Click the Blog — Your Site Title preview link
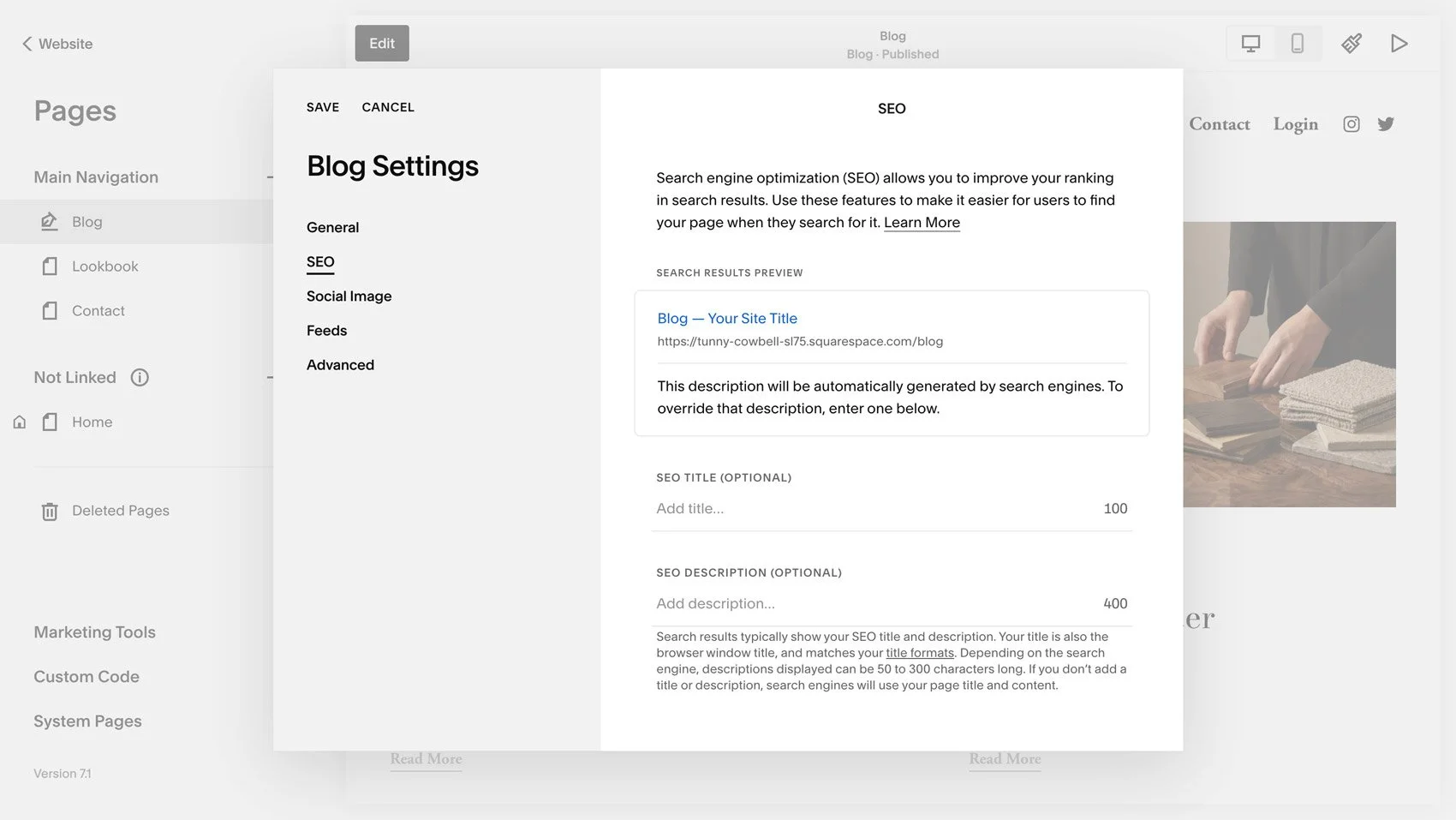1456x820 pixels. click(727, 318)
